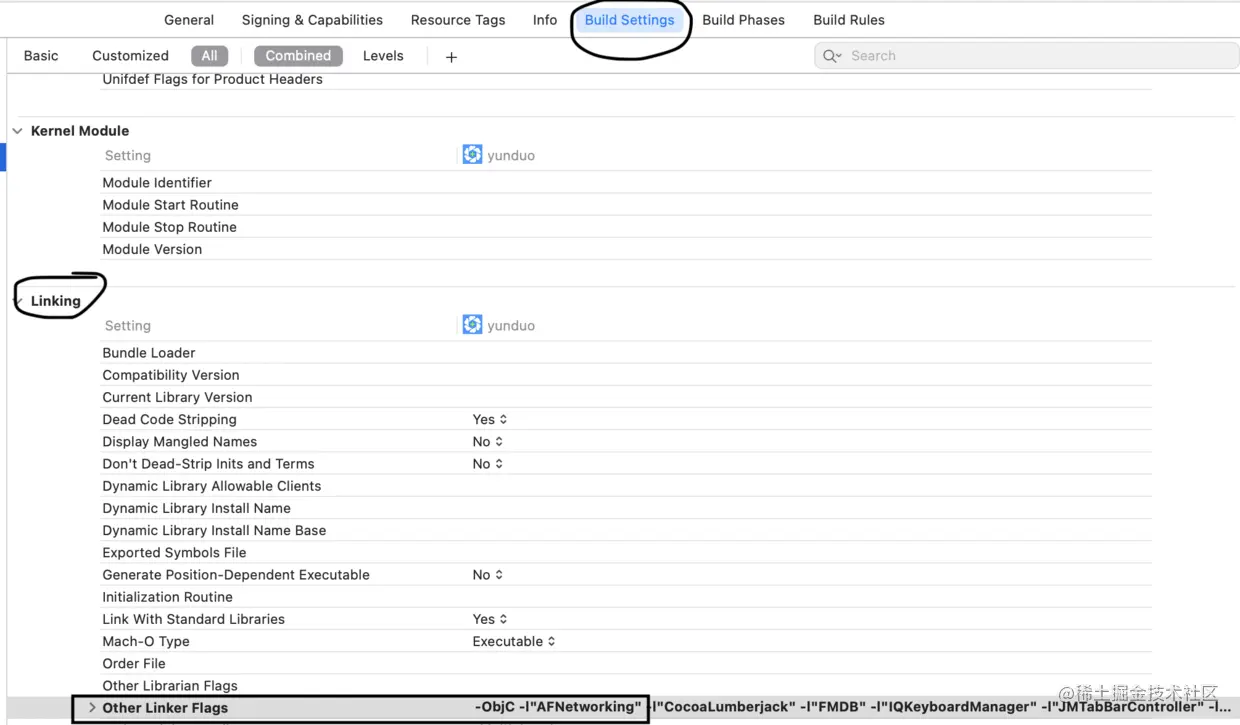Select the Other Librarian Flags row

626,686
